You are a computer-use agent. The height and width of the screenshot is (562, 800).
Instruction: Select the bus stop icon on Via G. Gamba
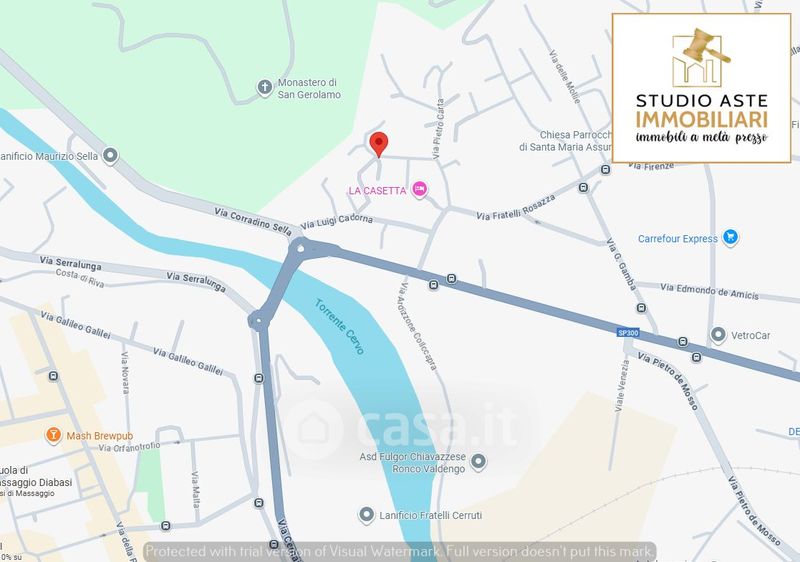(x=641, y=308)
